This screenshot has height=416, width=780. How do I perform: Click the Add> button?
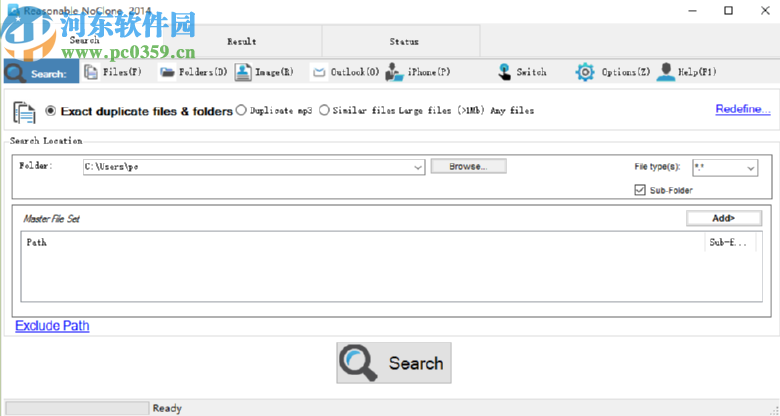click(724, 218)
